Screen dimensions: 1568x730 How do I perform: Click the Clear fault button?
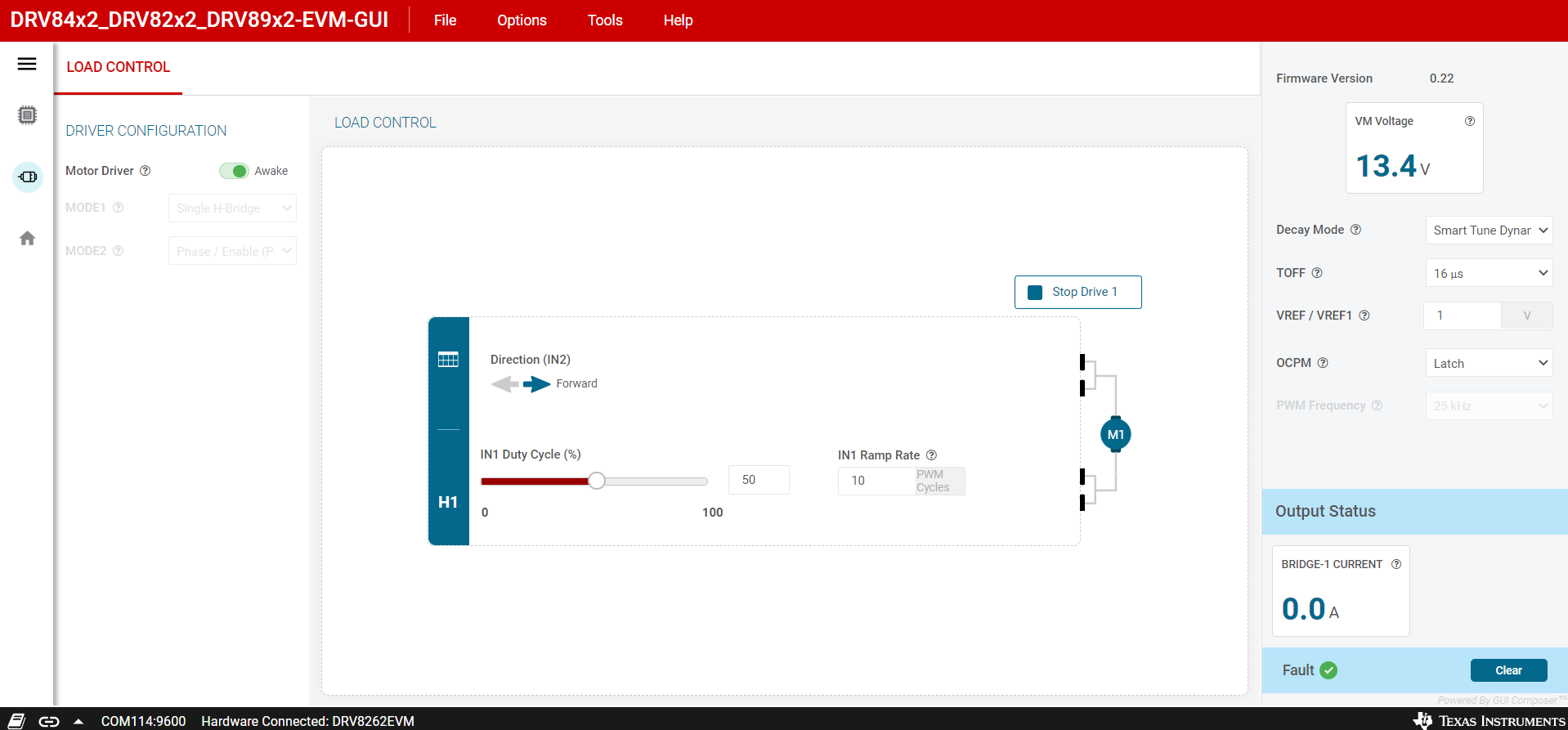(x=1508, y=670)
